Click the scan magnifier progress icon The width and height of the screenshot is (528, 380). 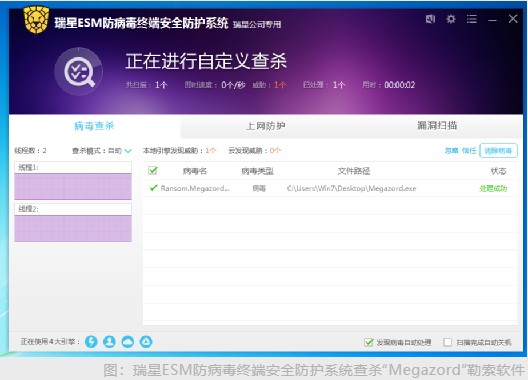click(x=79, y=72)
